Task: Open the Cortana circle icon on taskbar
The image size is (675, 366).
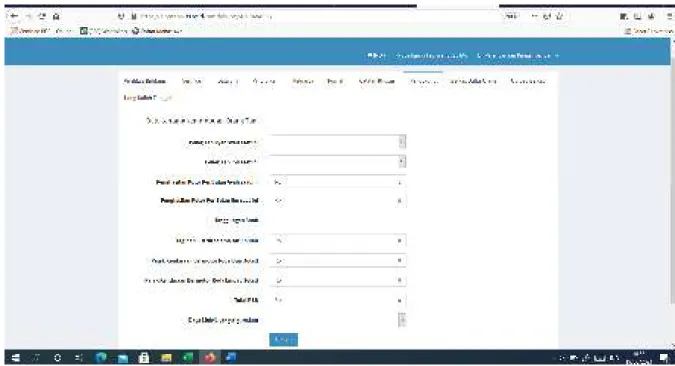Action: click(x=57, y=358)
